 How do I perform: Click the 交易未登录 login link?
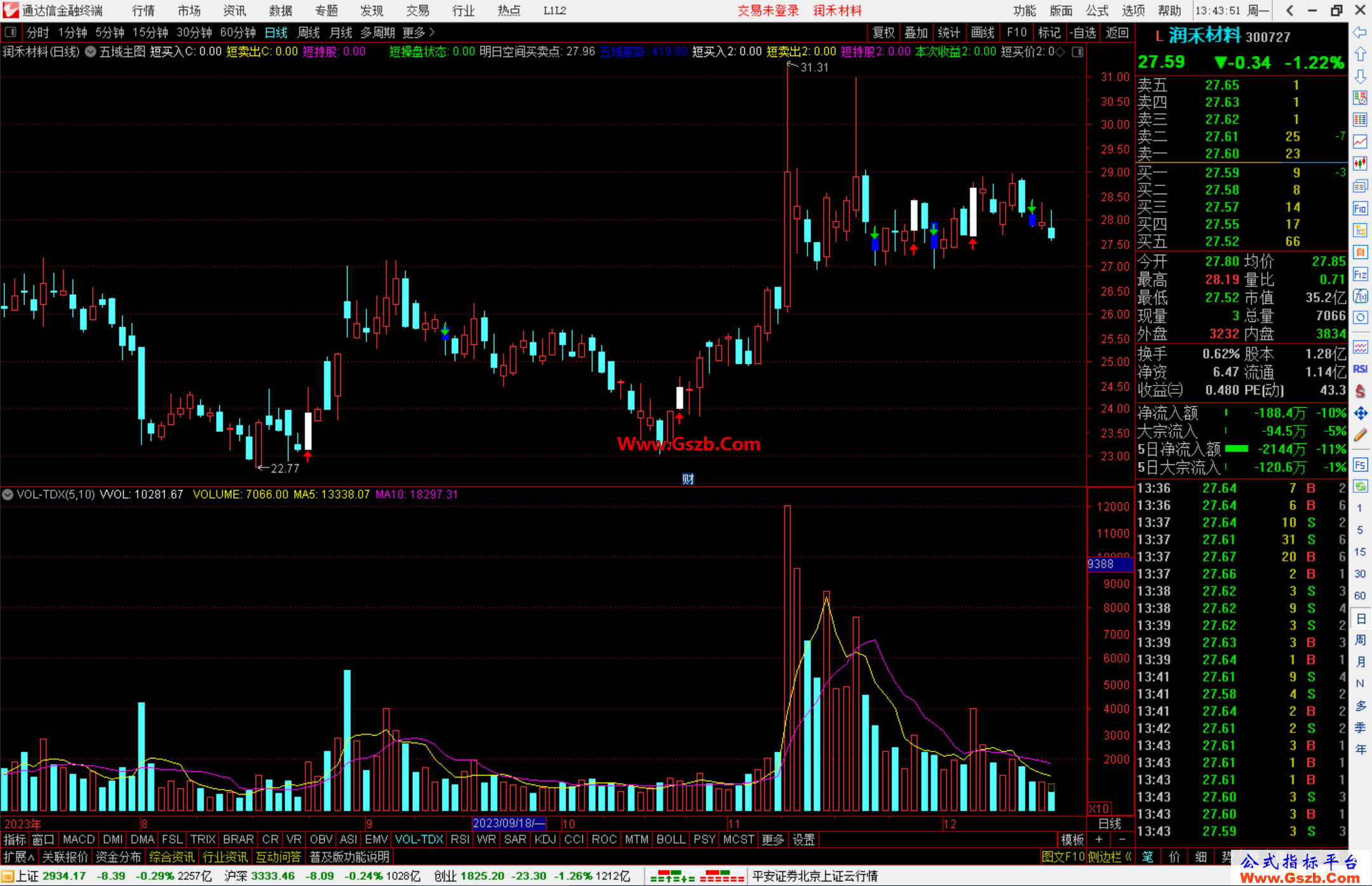coord(768,10)
